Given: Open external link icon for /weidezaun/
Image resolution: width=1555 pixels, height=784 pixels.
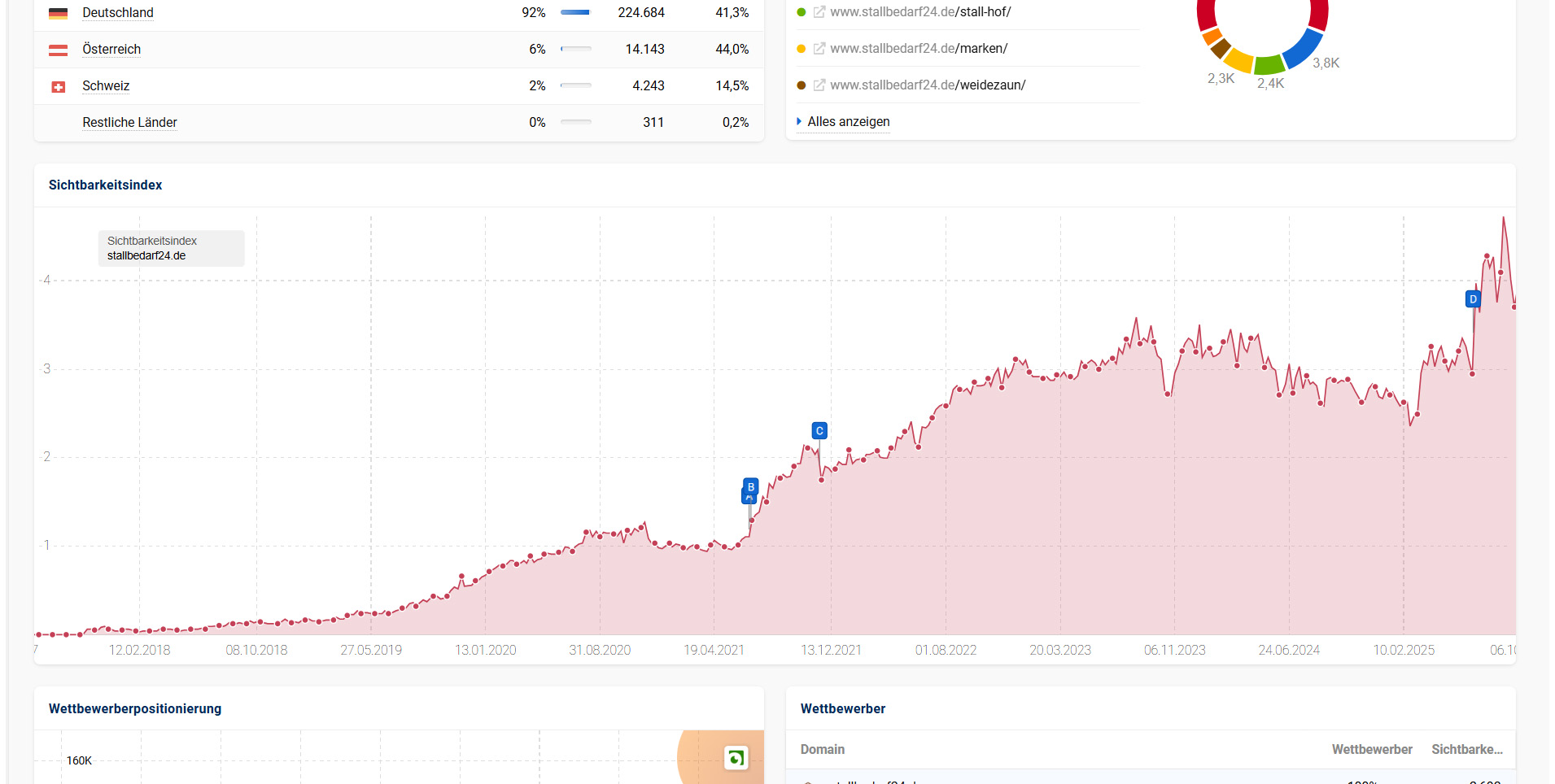Looking at the screenshot, I should click(x=819, y=85).
